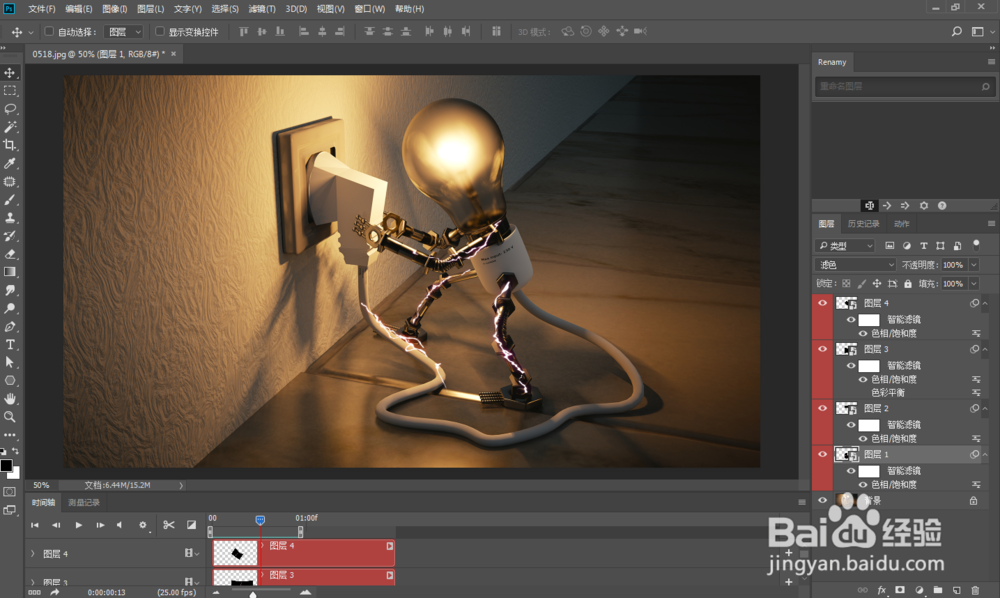Toggle the 自动选择 checkbox

[48, 31]
